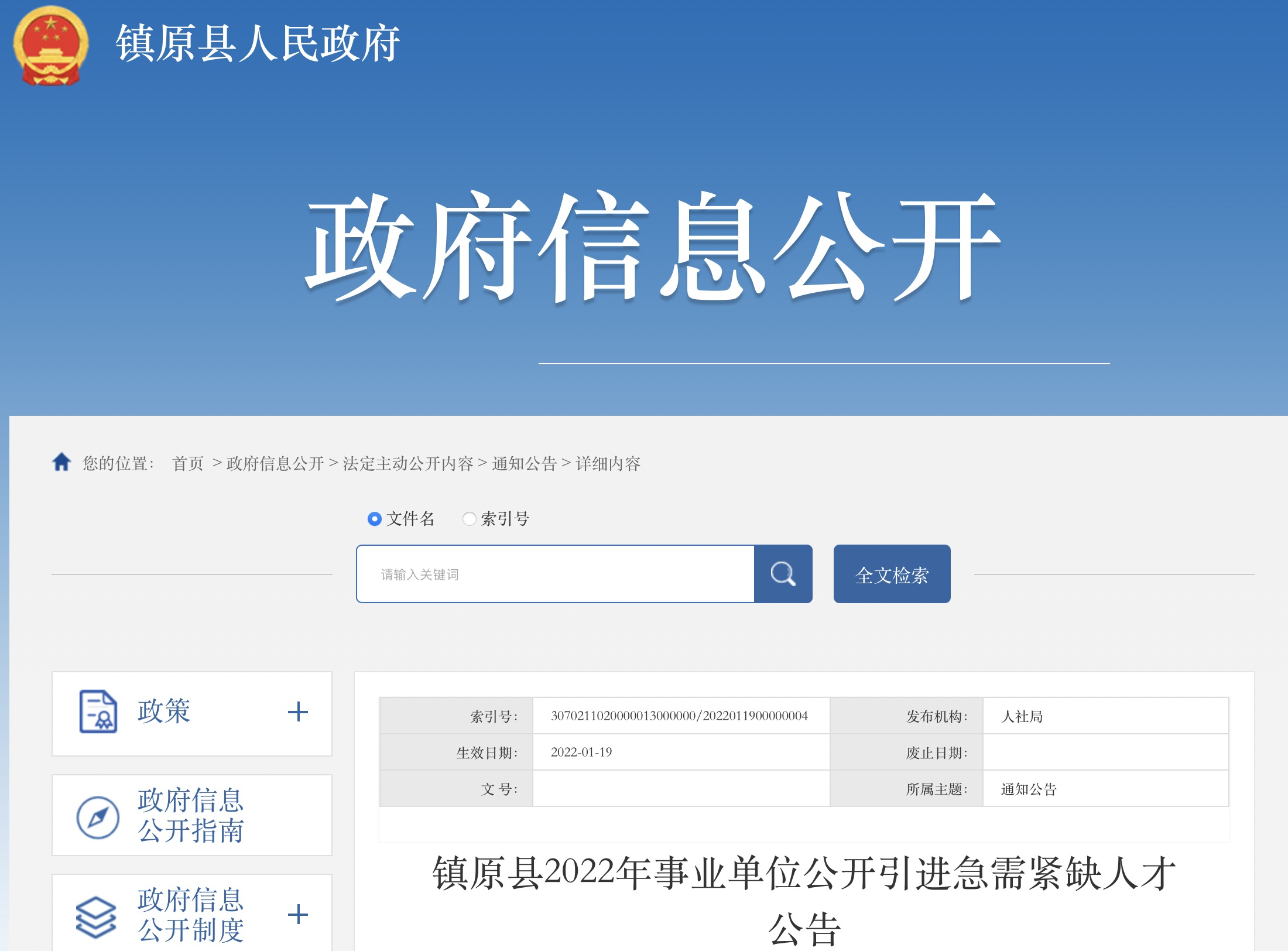Image resolution: width=1288 pixels, height=951 pixels.
Task: Open the 政策 sidebar menu item
Action: coord(165,712)
